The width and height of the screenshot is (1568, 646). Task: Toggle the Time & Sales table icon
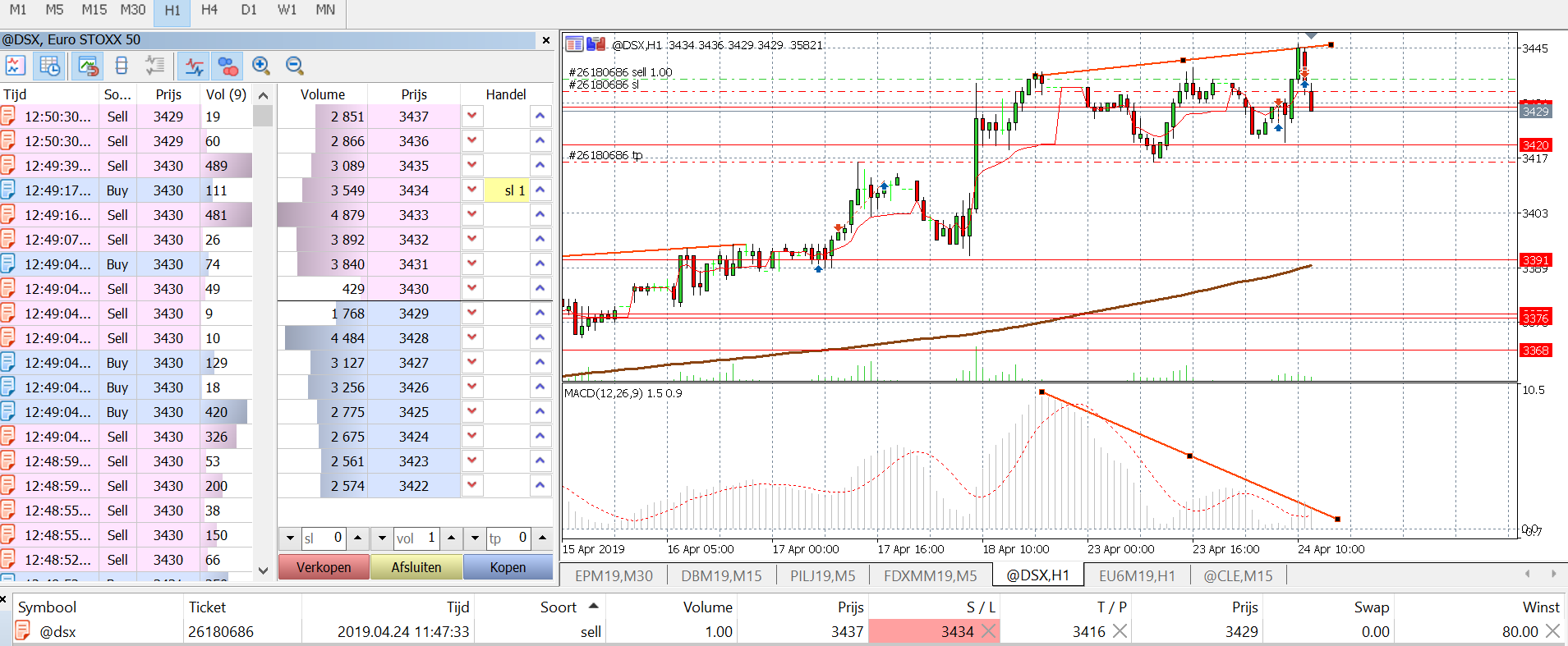pyautogui.click(x=50, y=66)
